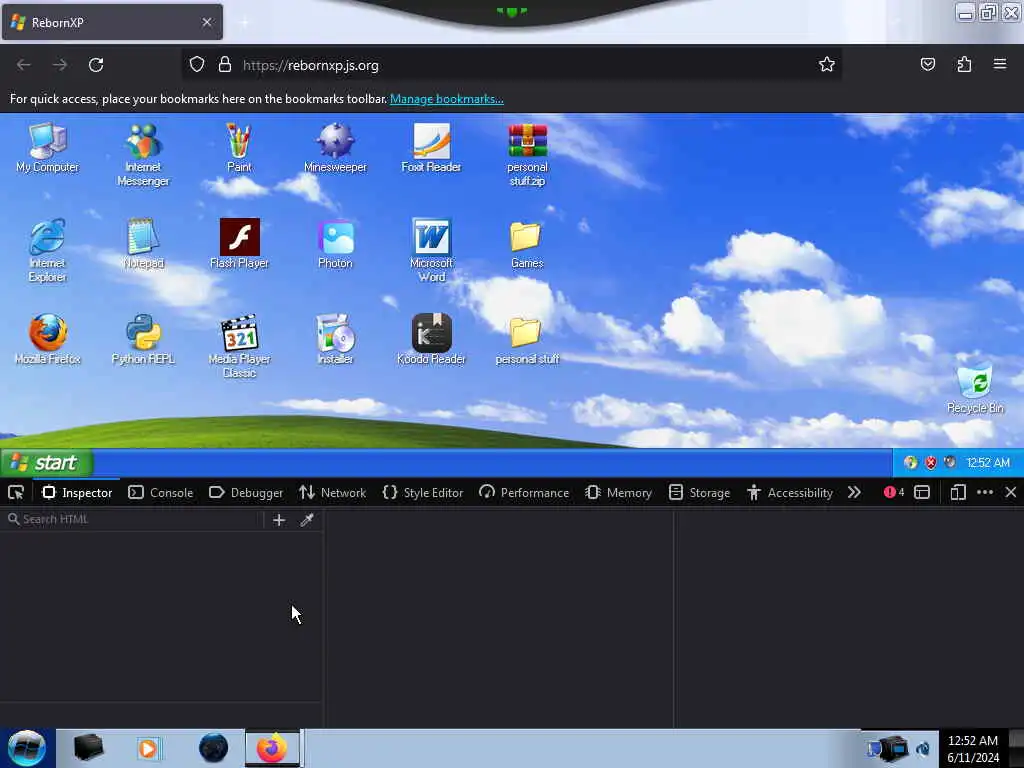The width and height of the screenshot is (1024, 768).
Task: Switch to Style Editor tab
Action: 423,492
